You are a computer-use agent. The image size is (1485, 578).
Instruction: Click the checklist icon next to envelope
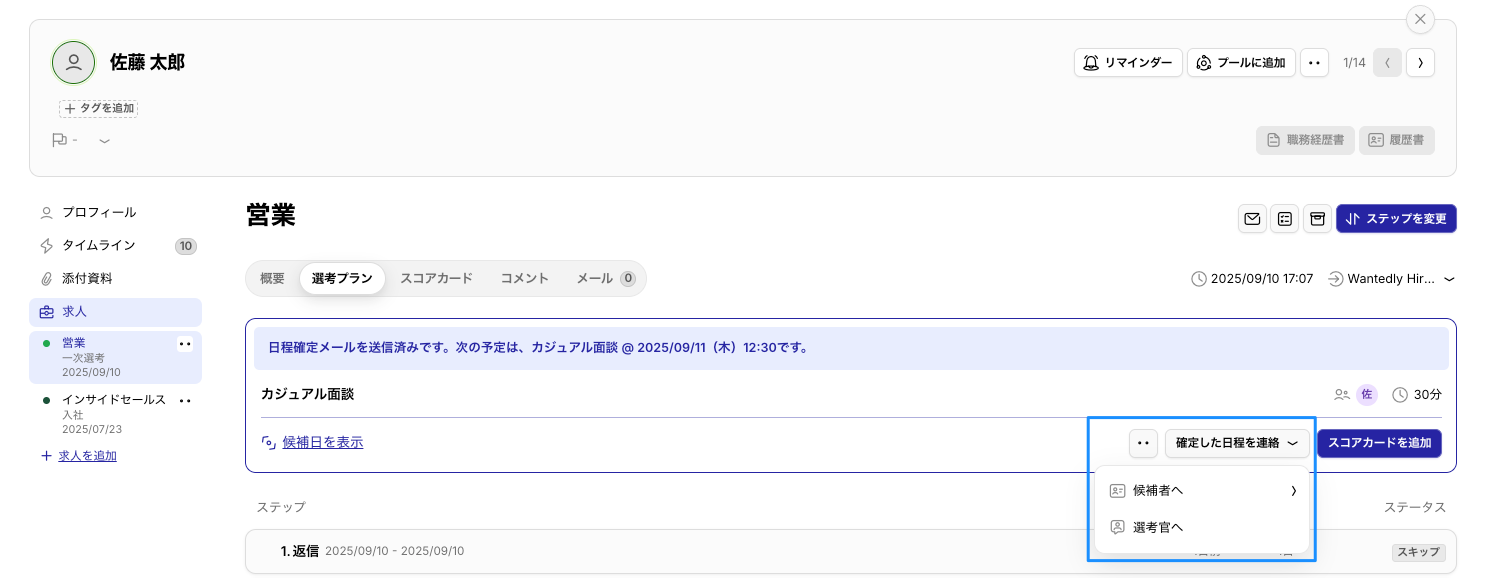point(1285,219)
